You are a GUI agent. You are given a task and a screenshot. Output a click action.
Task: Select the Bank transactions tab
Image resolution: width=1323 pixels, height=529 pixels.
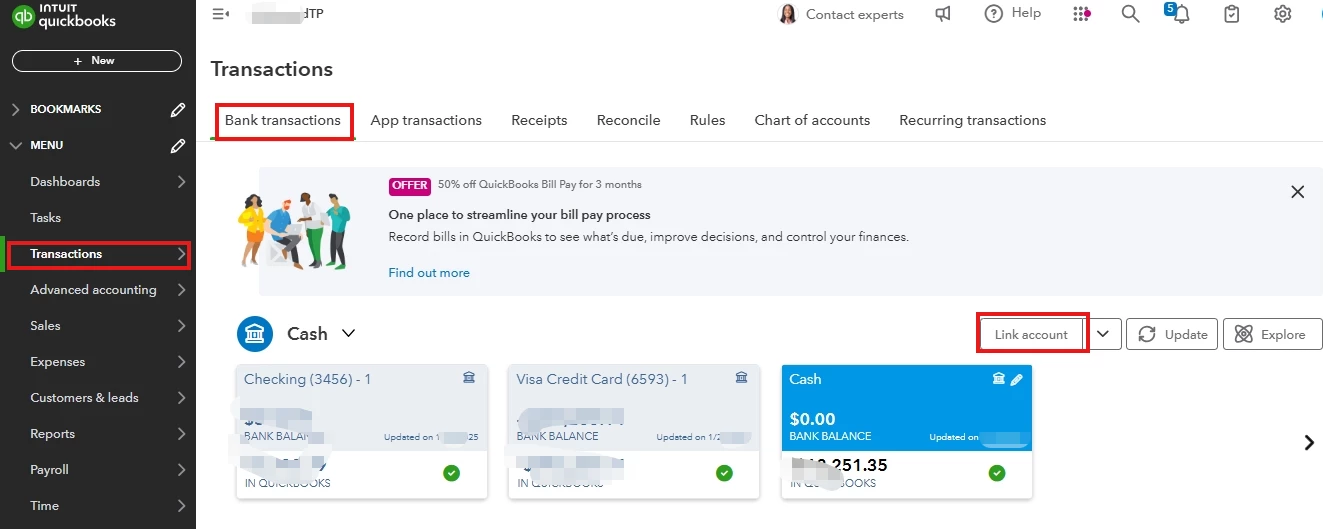pyautogui.click(x=283, y=120)
